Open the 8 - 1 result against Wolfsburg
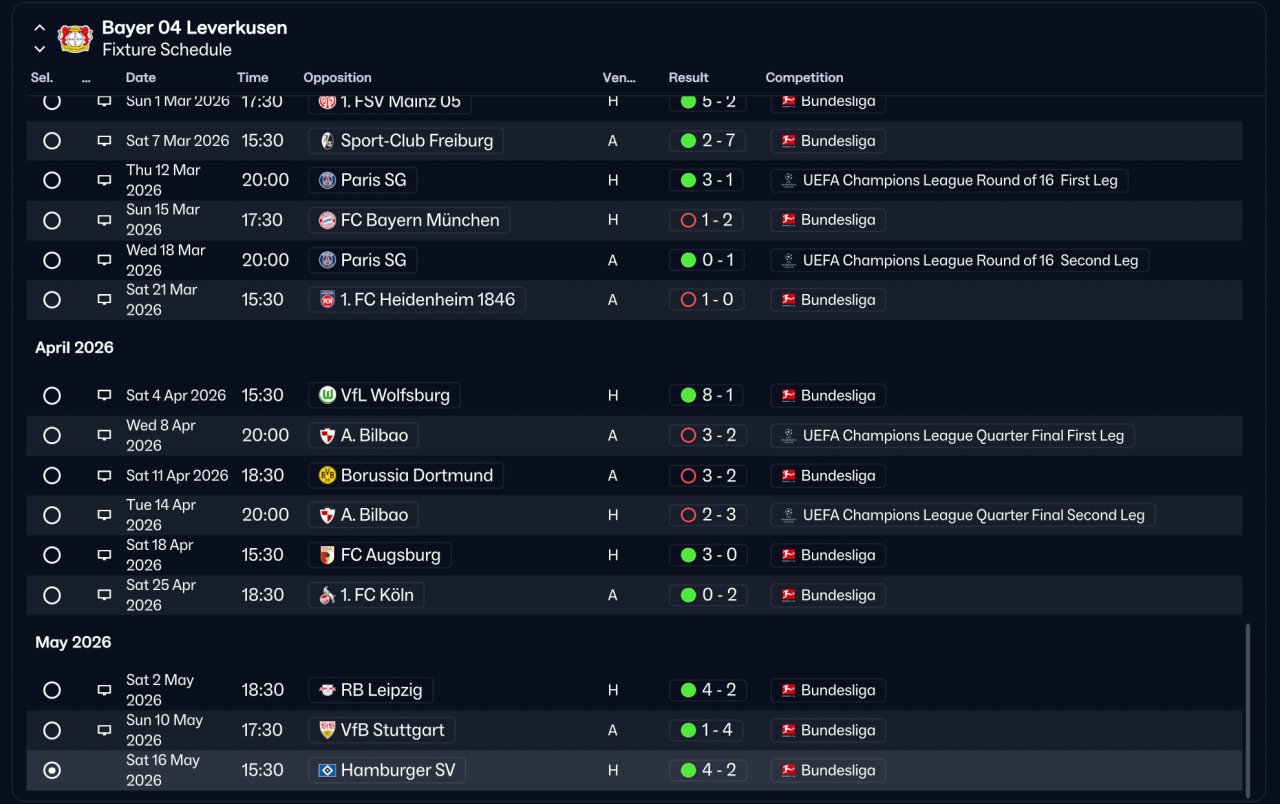Viewport: 1280px width, 804px height. point(706,395)
